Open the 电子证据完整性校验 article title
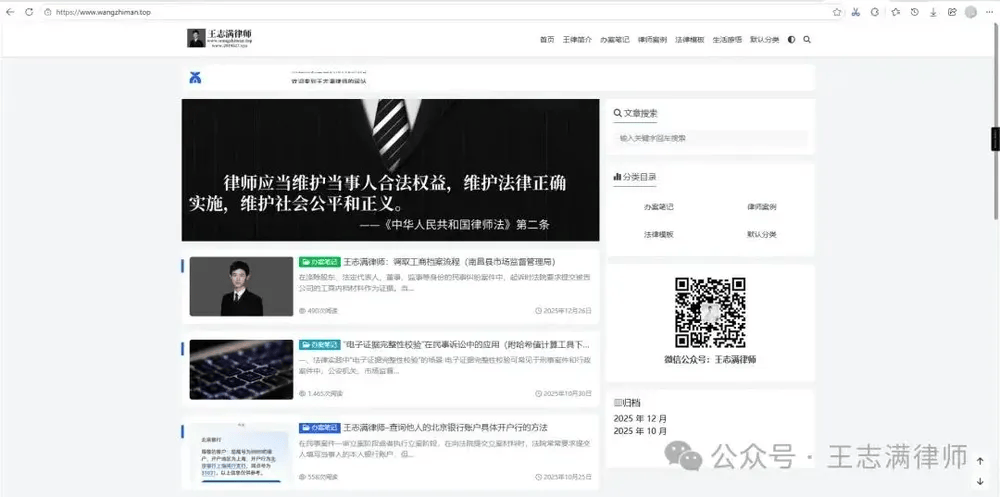 tap(466, 345)
